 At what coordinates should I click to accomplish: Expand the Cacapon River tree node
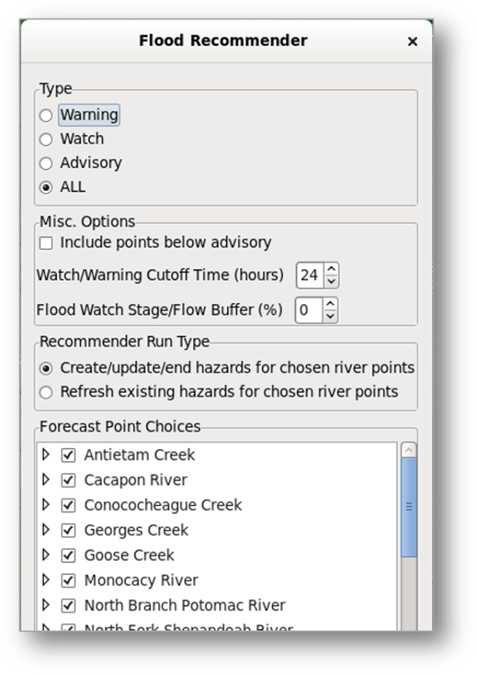[x=46, y=479]
